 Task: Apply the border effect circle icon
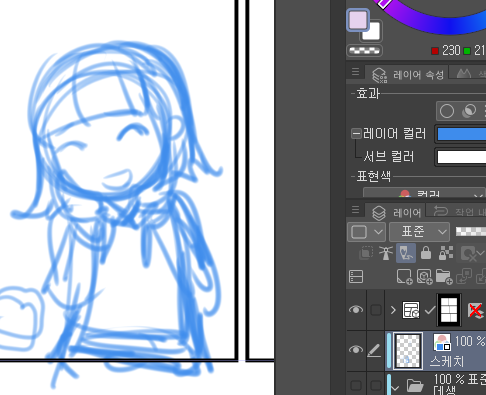pyautogui.click(x=447, y=111)
